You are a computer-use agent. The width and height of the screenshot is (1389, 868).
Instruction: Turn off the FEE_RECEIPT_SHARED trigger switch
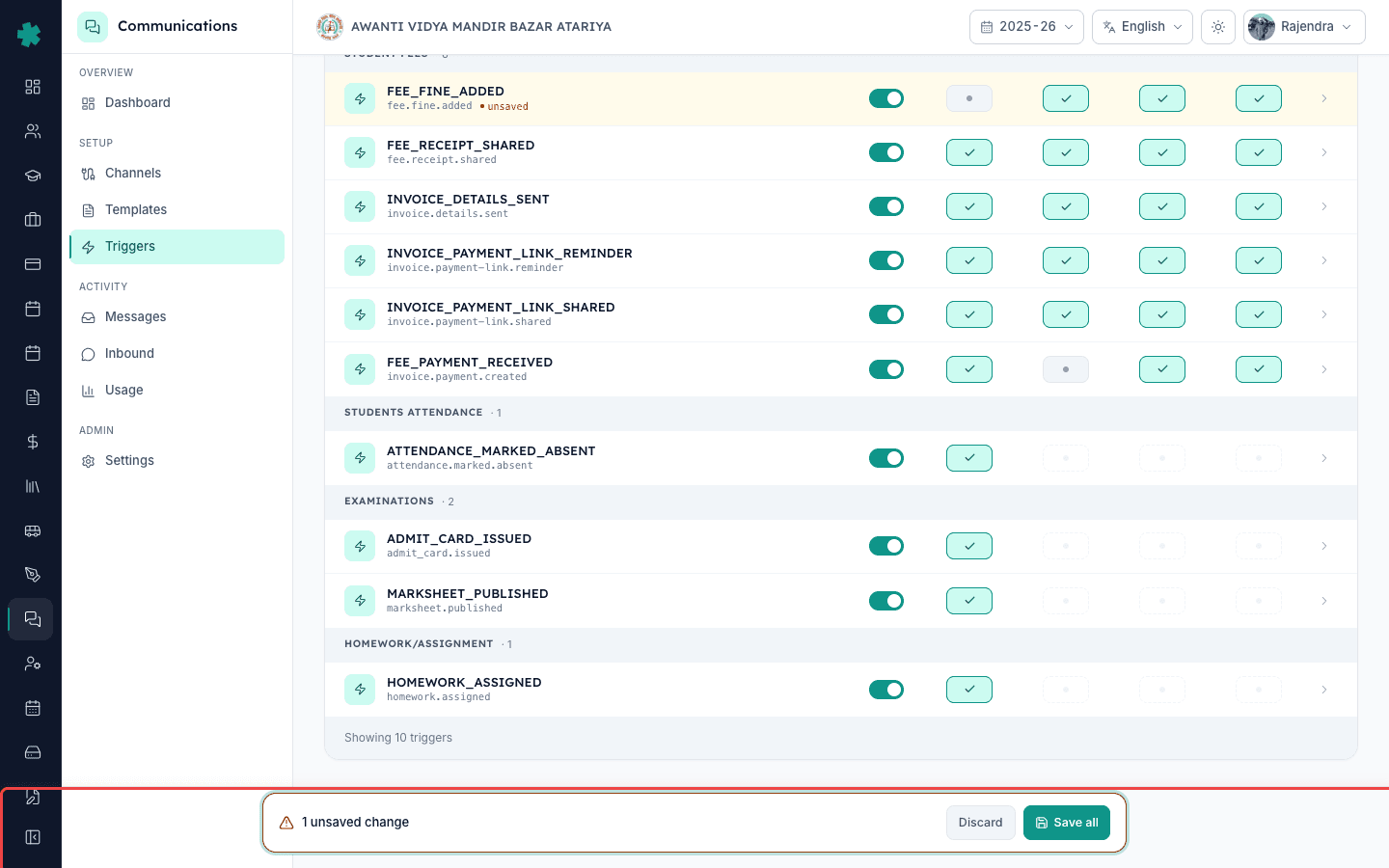coord(886,152)
